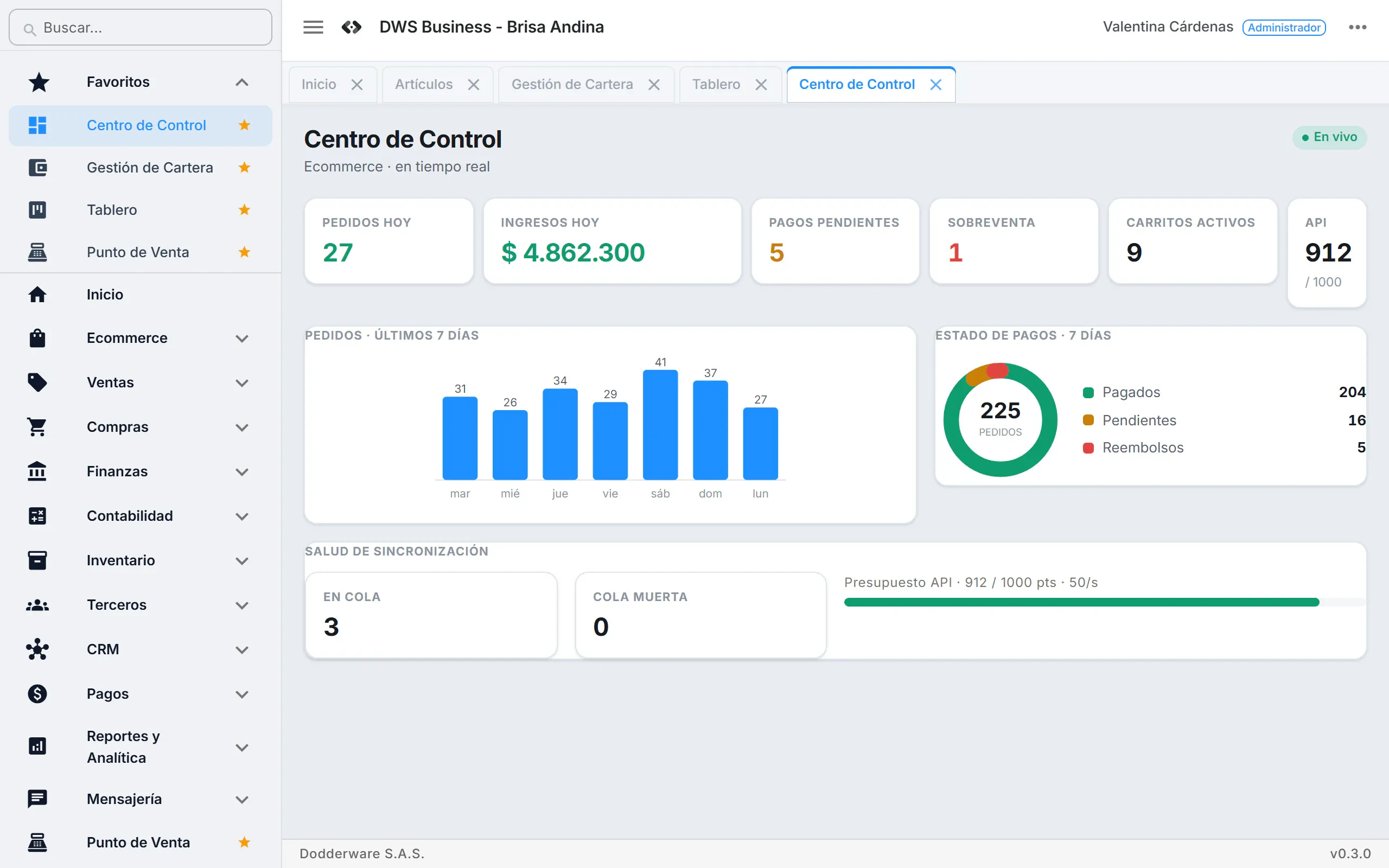Click the Ventas tag icon
1389x868 pixels.
point(37,382)
